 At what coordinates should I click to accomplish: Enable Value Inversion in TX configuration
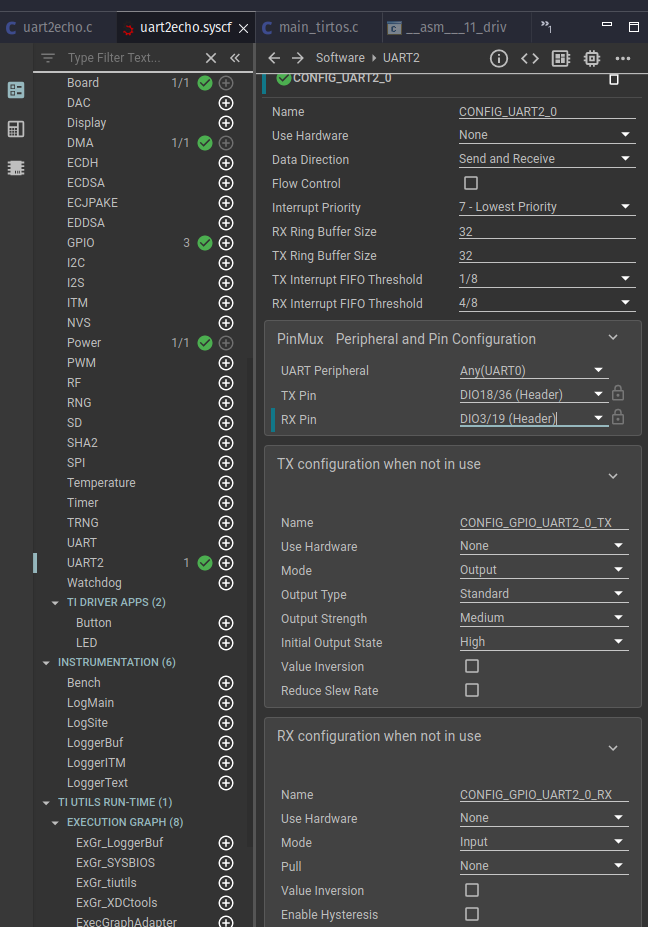469,666
